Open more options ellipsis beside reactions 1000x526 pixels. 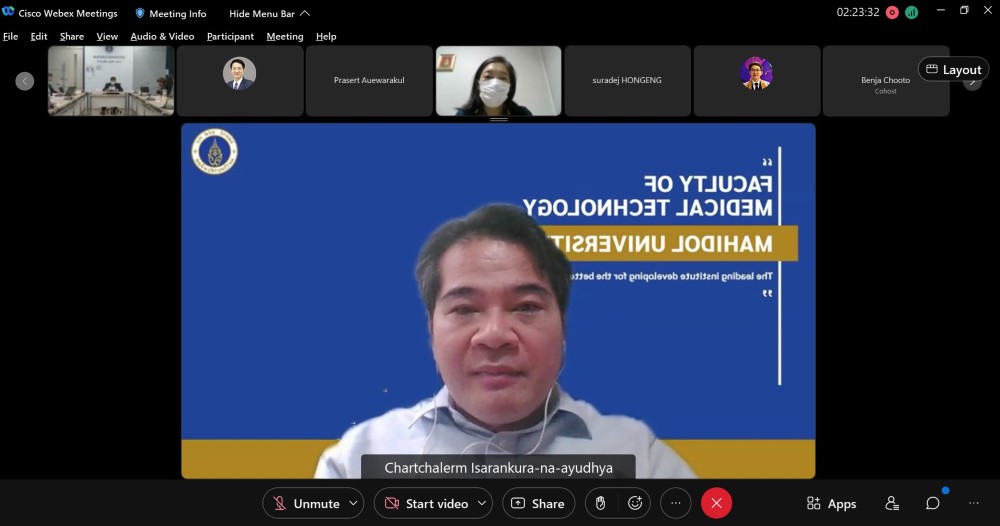coord(676,503)
